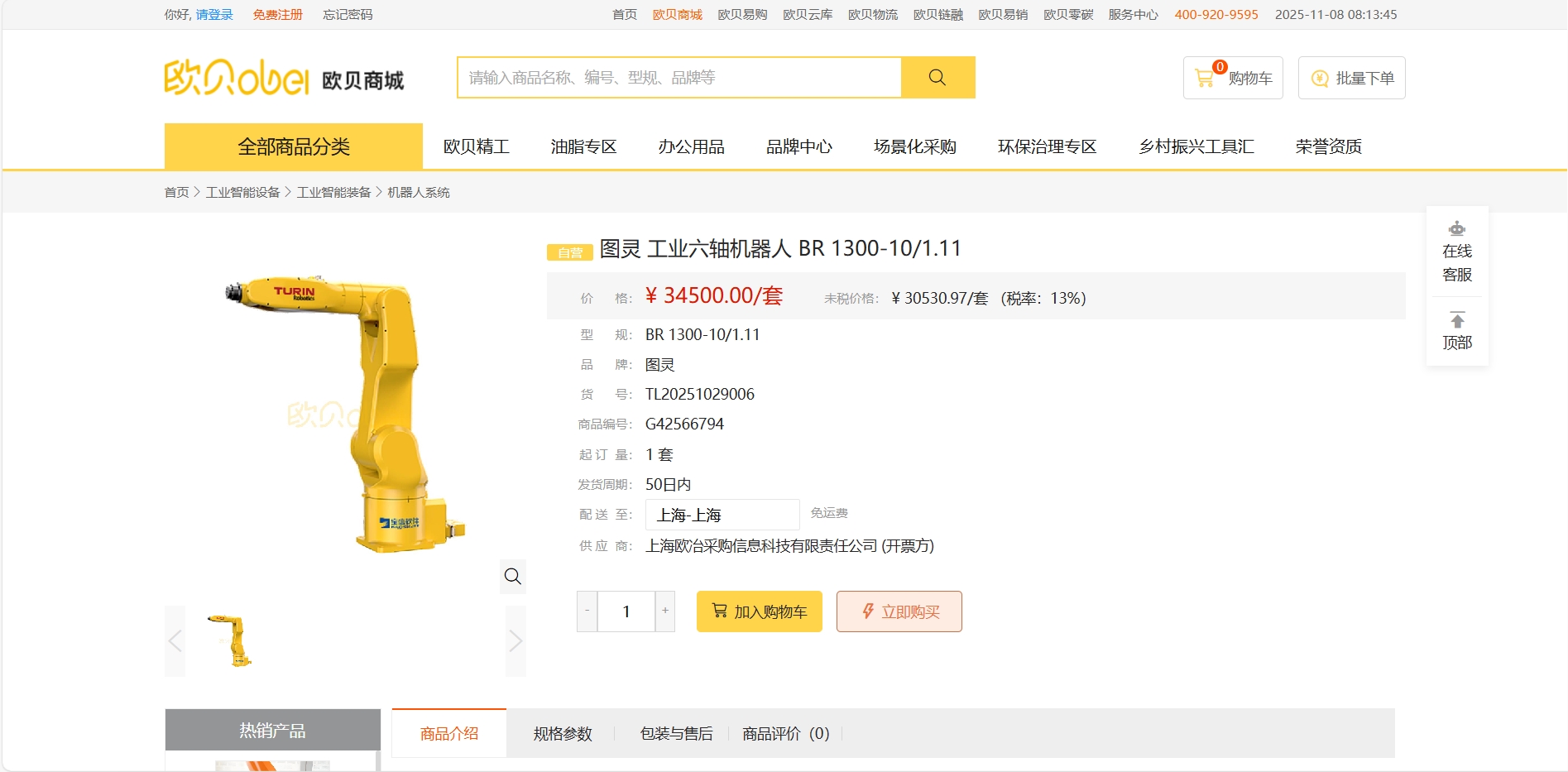
Task: Focus the product search box
Action: 679,78
